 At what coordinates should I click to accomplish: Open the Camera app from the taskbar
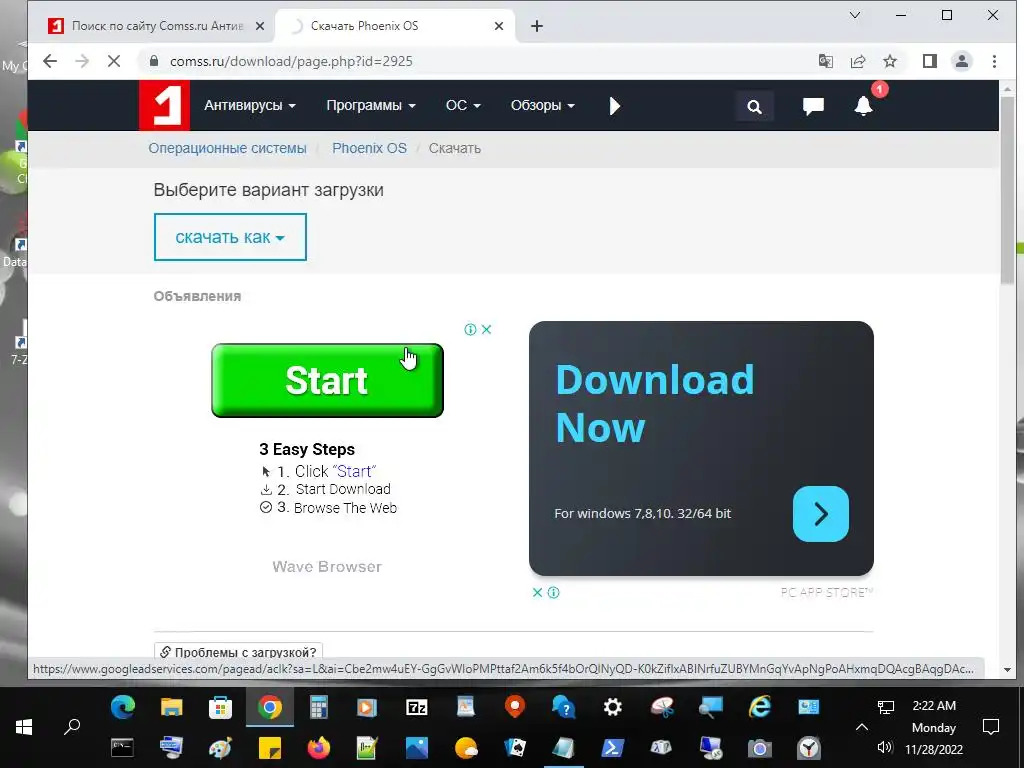[760, 748]
